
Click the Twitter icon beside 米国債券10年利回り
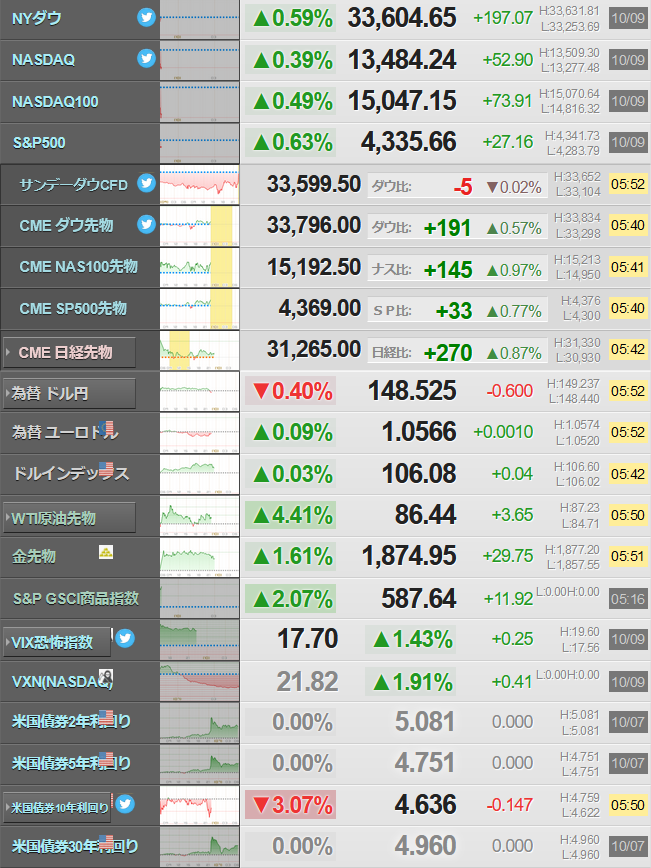(125, 803)
